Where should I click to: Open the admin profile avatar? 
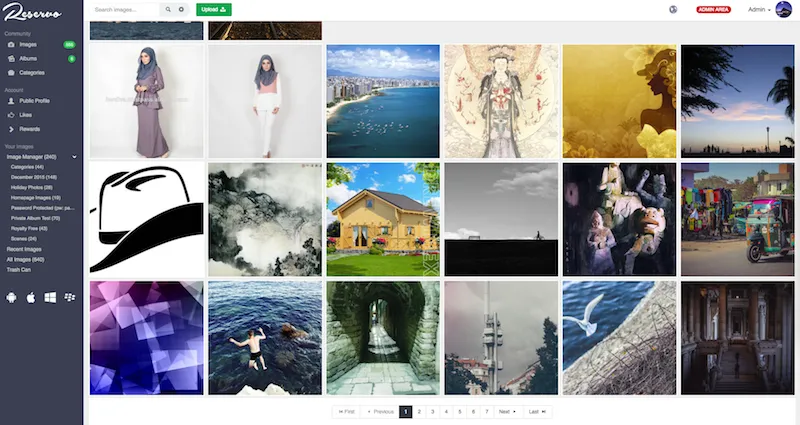[x=783, y=9]
